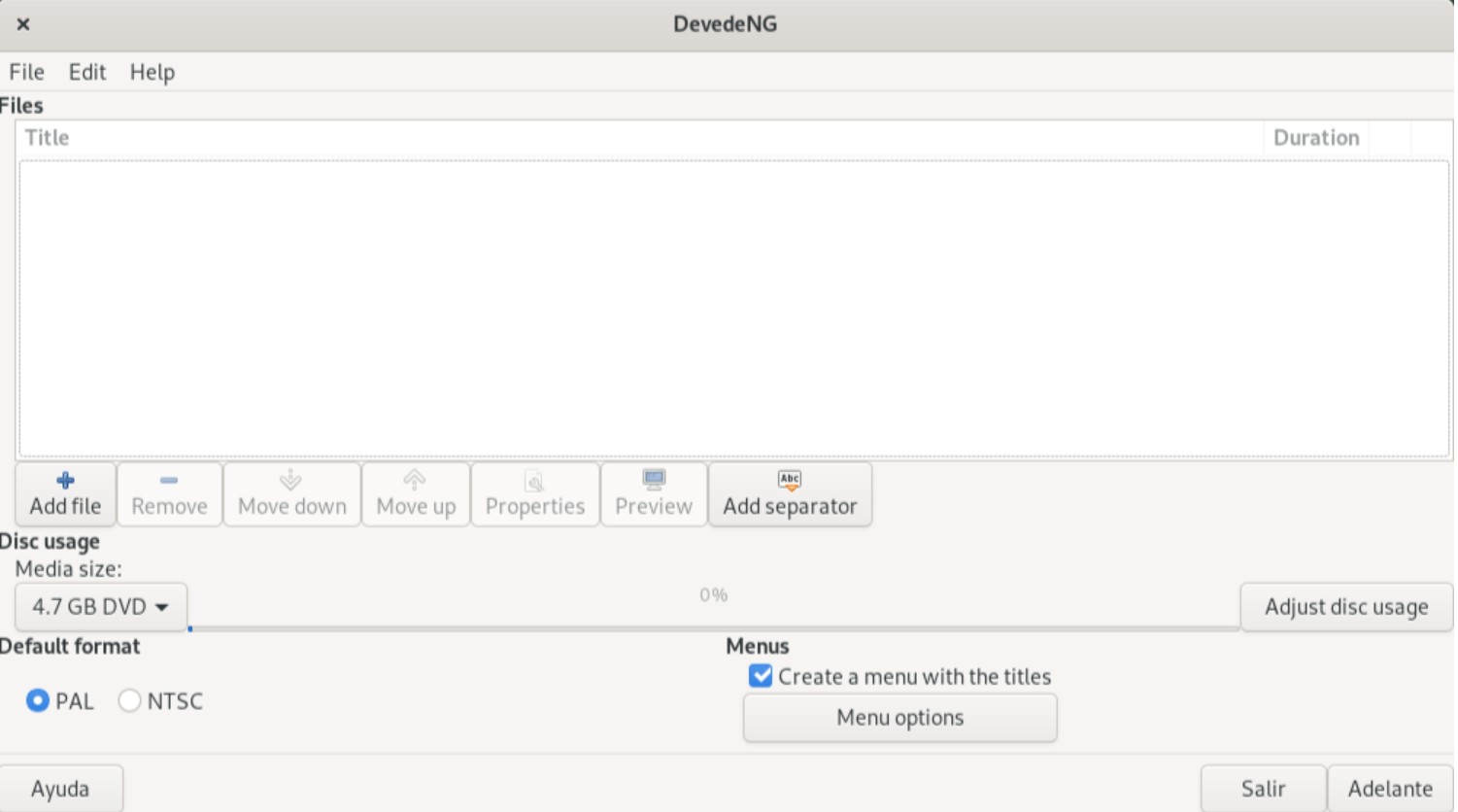
Task: Open the Edit menu
Action: [86, 72]
